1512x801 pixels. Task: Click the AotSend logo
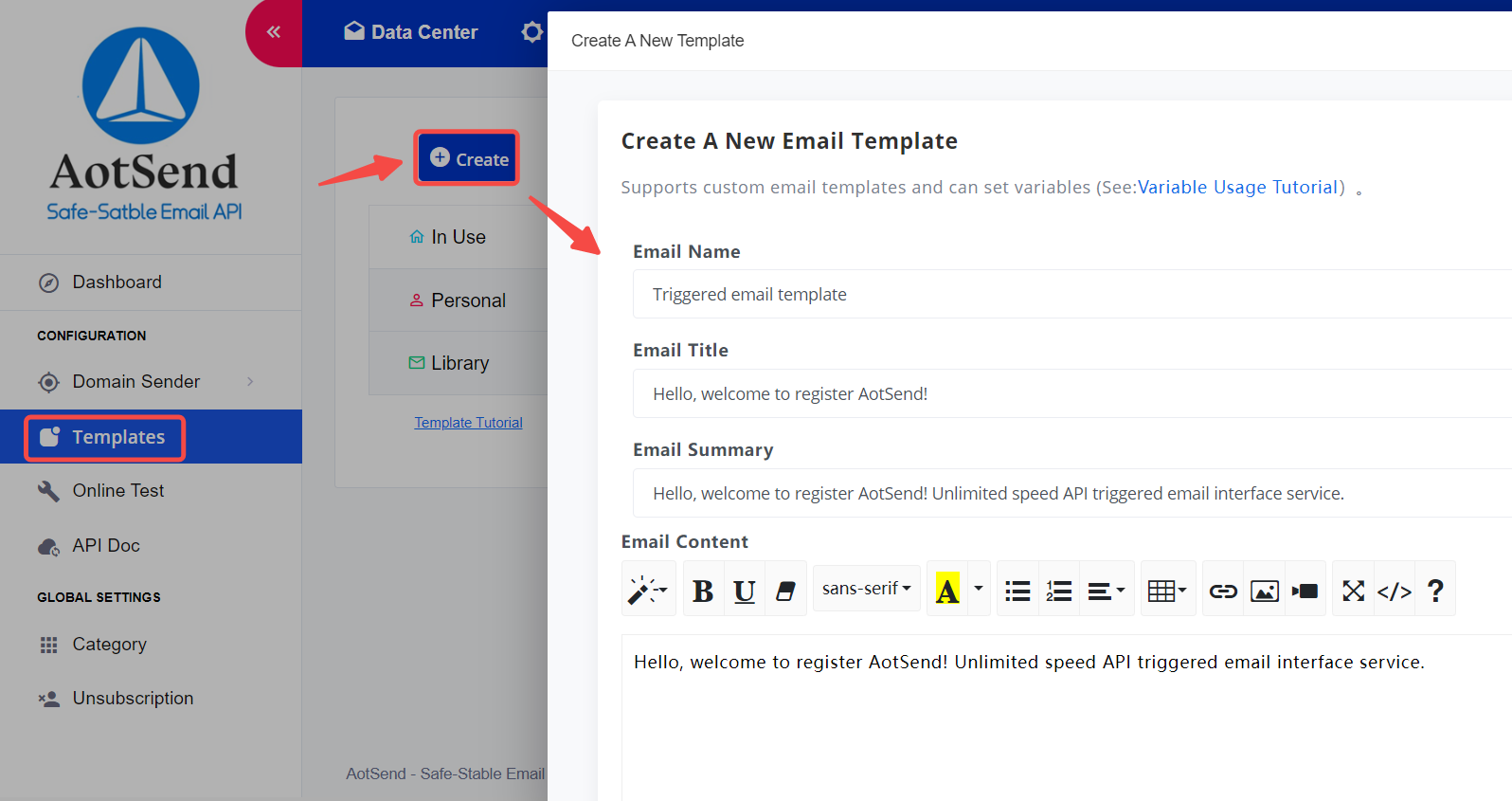(144, 124)
